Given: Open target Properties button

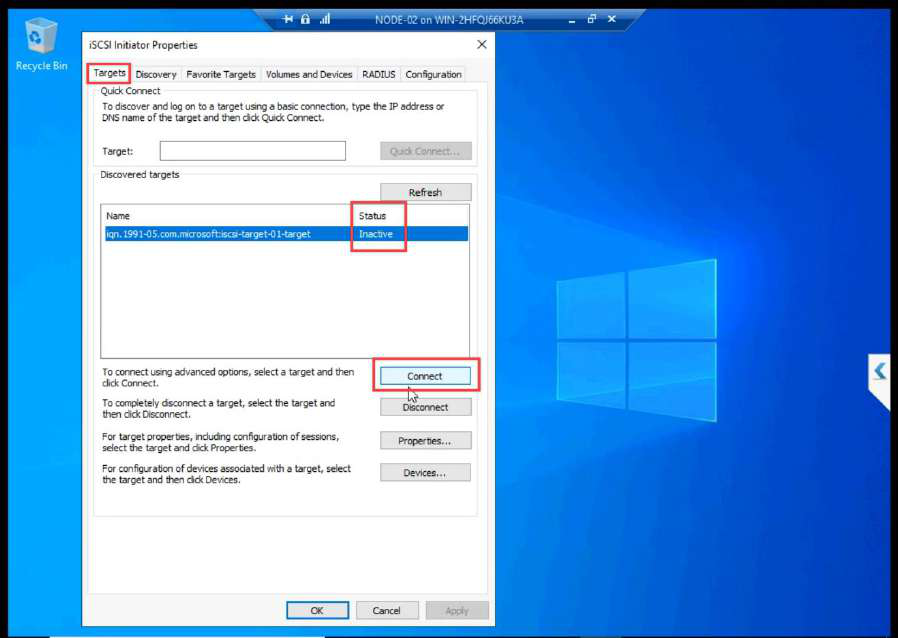Looking at the screenshot, I should (426, 440).
